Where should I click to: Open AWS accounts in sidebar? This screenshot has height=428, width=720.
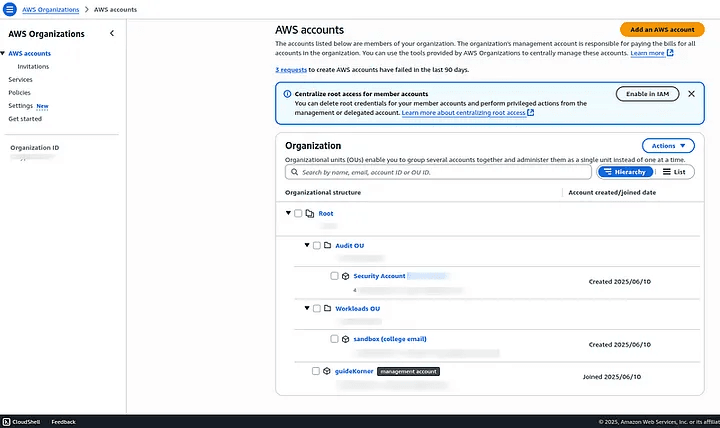pos(29,53)
